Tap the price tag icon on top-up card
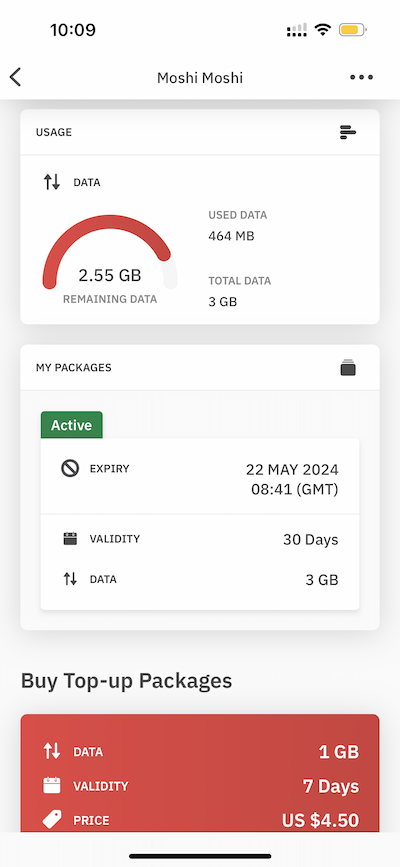Image resolution: width=400 pixels, height=867 pixels. (51, 820)
